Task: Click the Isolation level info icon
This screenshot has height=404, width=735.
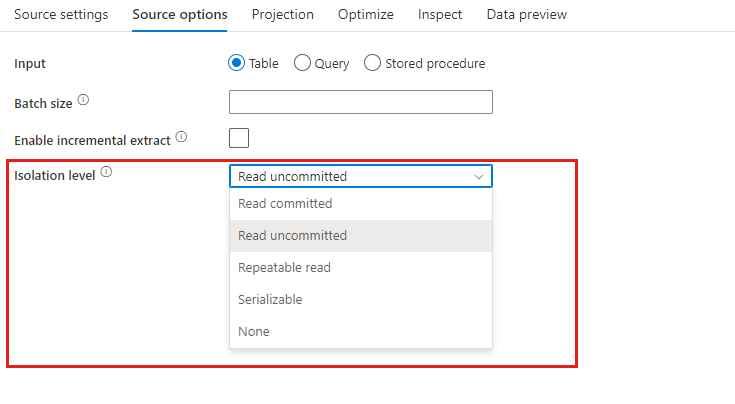Action: (106, 172)
